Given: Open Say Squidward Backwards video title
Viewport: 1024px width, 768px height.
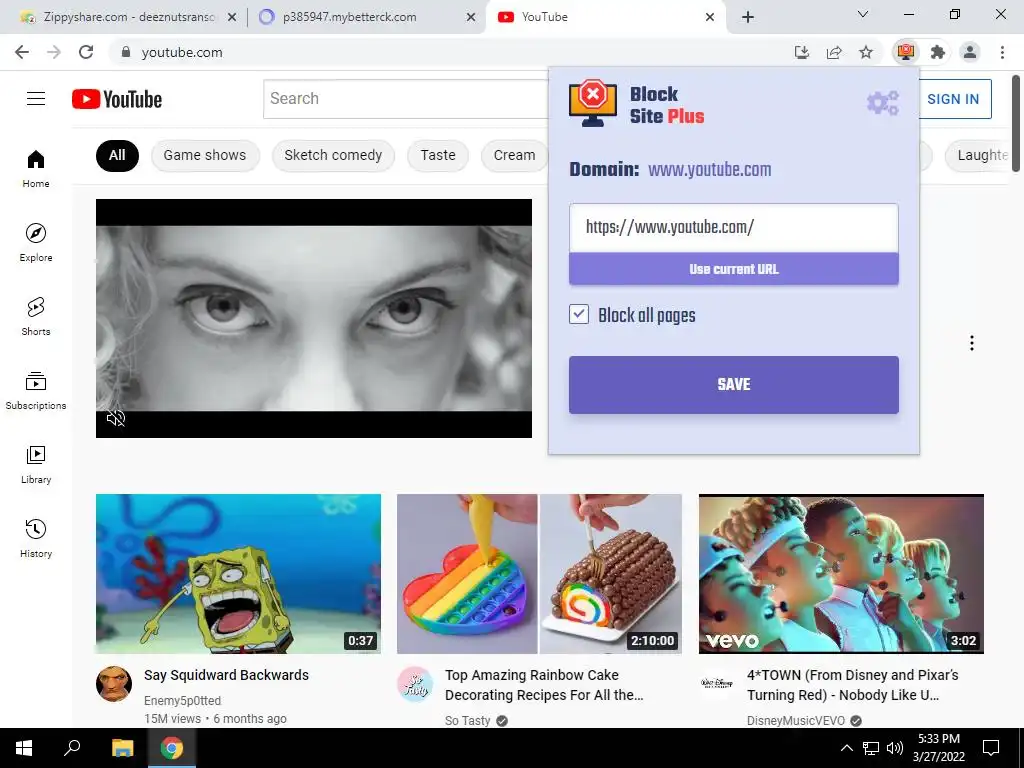Looking at the screenshot, I should coord(226,675).
